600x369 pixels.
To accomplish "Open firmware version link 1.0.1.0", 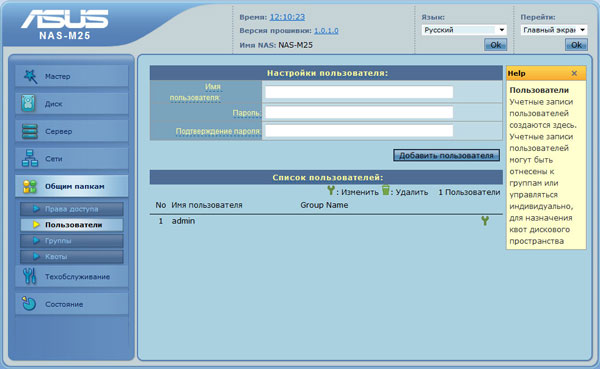I will [326, 31].
